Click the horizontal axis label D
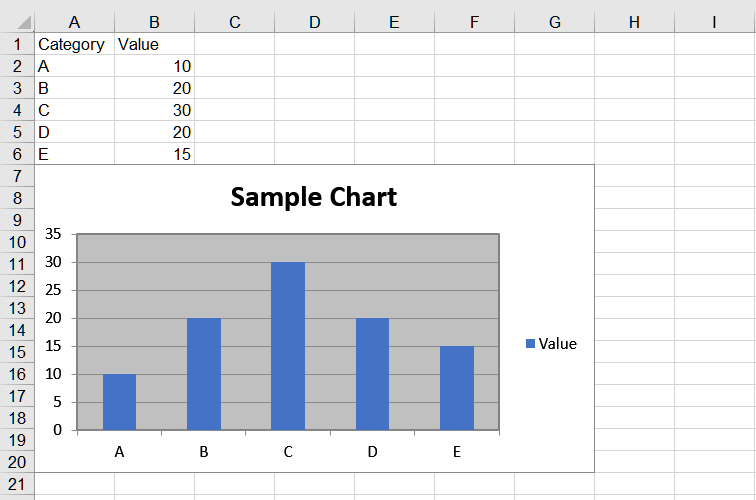Image resolution: width=756 pixels, height=500 pixels. point(372,452)
